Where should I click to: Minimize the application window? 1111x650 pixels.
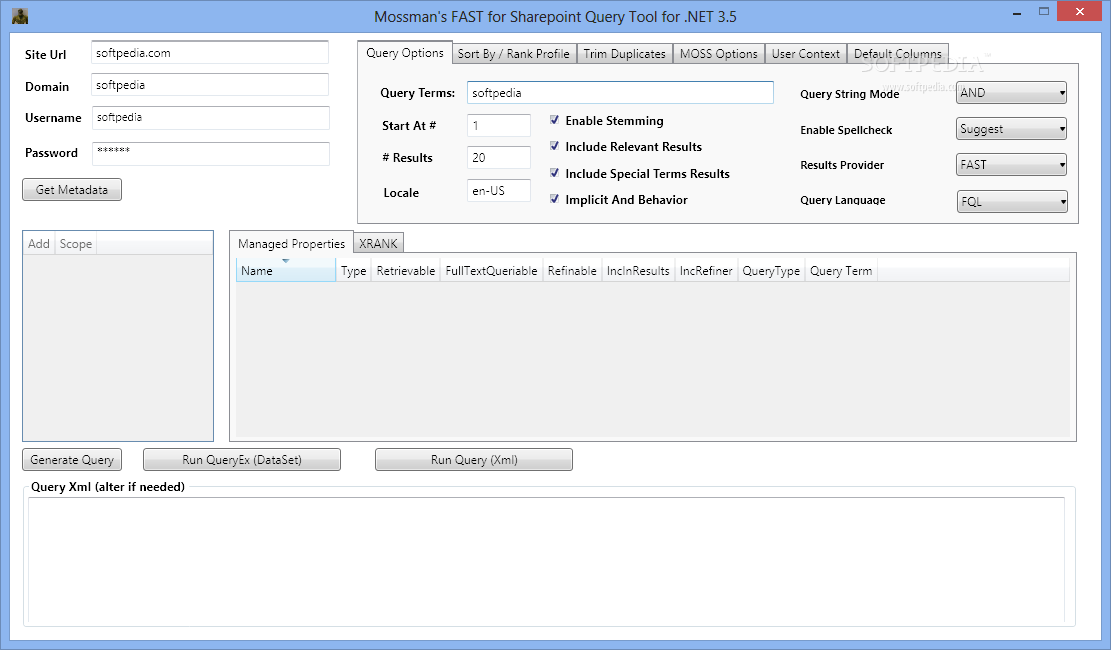click(x=1017, y=12)
